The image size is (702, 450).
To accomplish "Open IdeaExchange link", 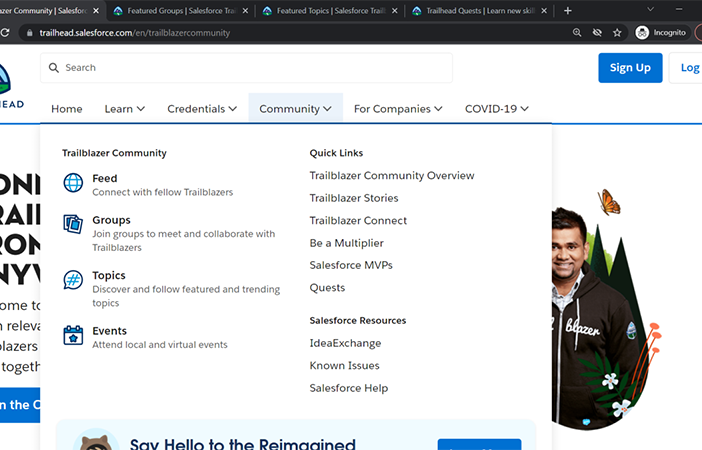I will coord(345,343).
